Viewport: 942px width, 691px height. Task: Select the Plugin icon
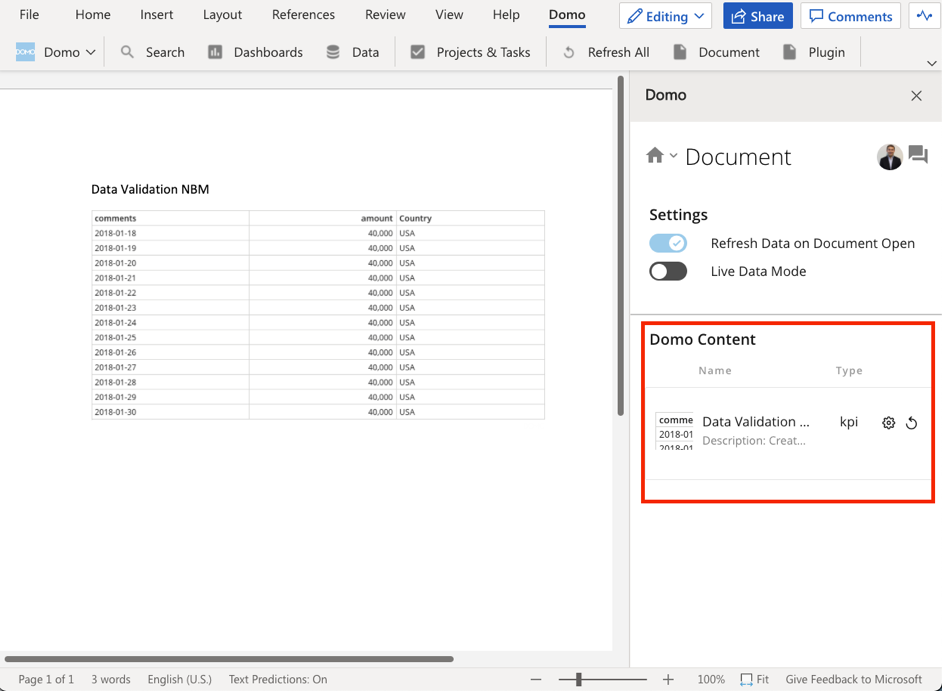point(815,52)
